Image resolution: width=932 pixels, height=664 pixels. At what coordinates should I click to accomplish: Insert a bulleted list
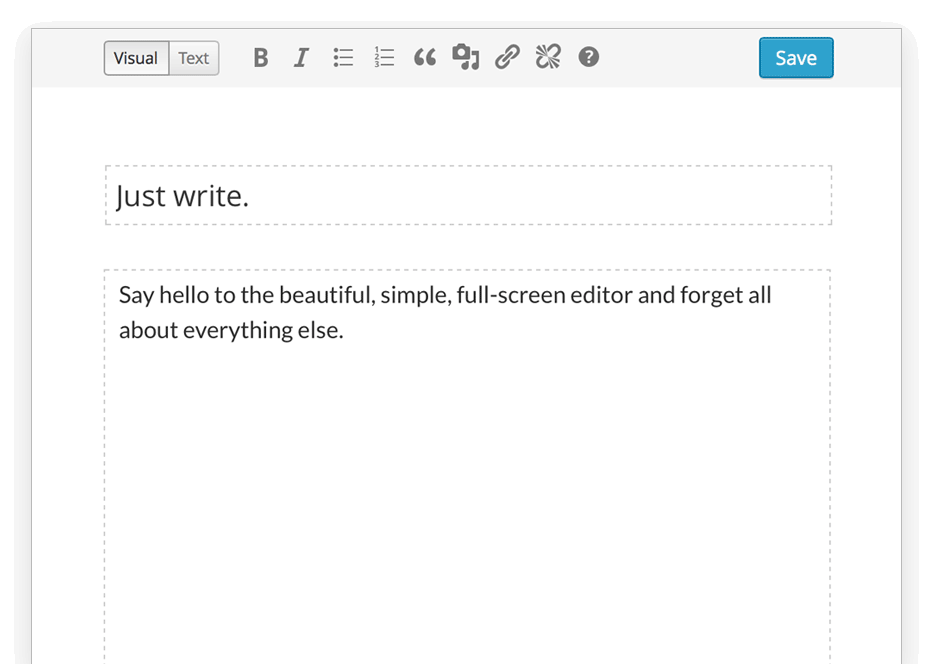click(343, 58)
